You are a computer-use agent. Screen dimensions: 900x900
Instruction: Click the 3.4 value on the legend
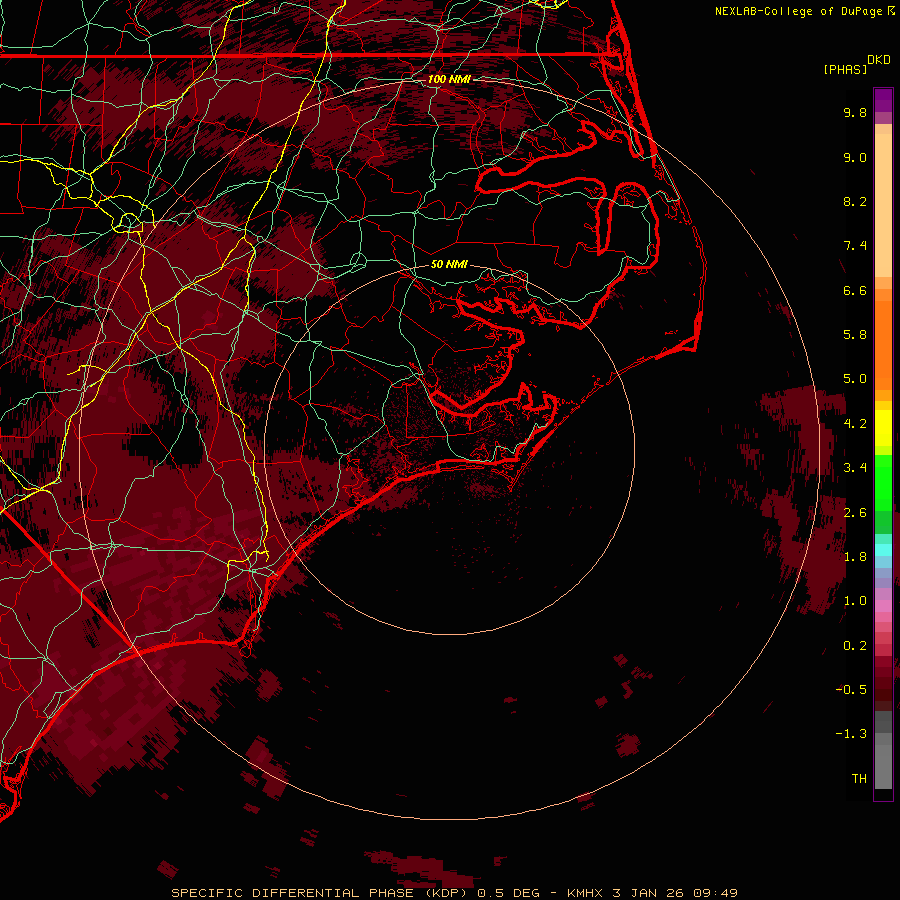(855, 468)
